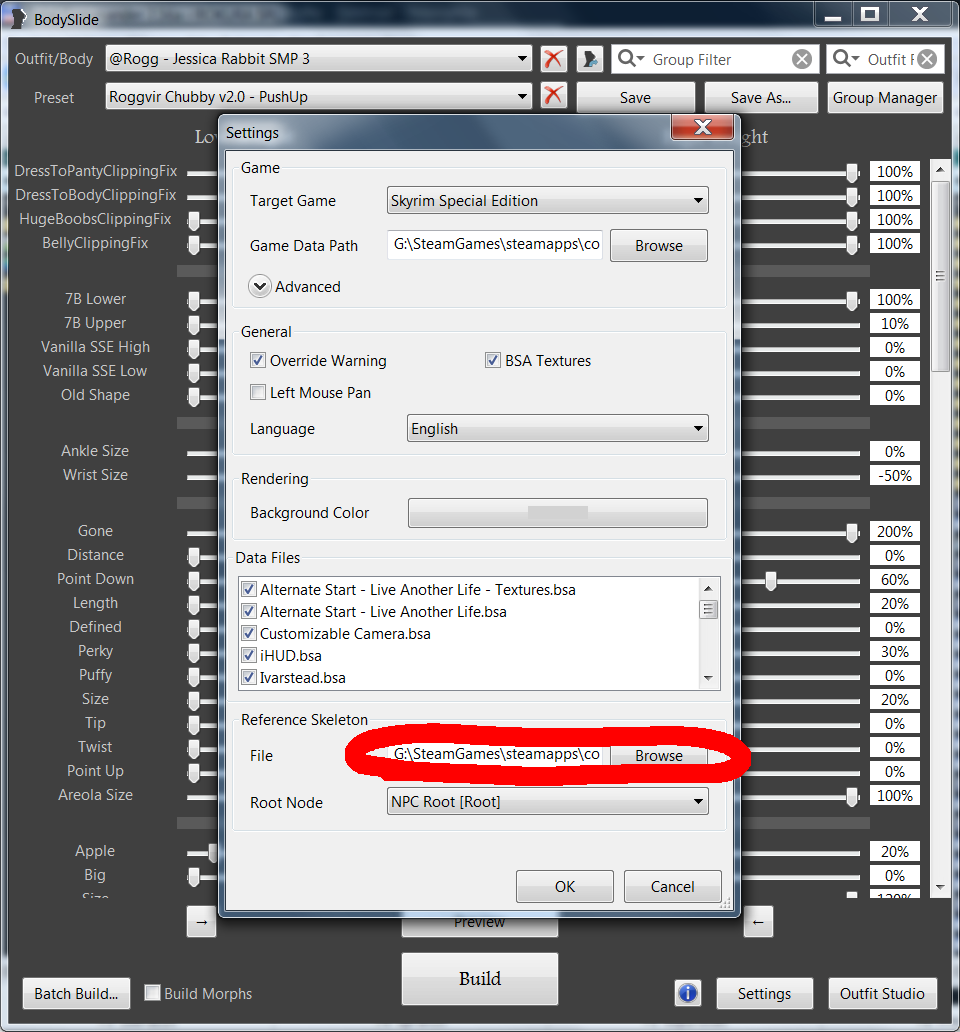Image resolution: width=960 pixels, height=1032 pixels.
Task: Open Language dropdown
Action: tap(557, 428)
